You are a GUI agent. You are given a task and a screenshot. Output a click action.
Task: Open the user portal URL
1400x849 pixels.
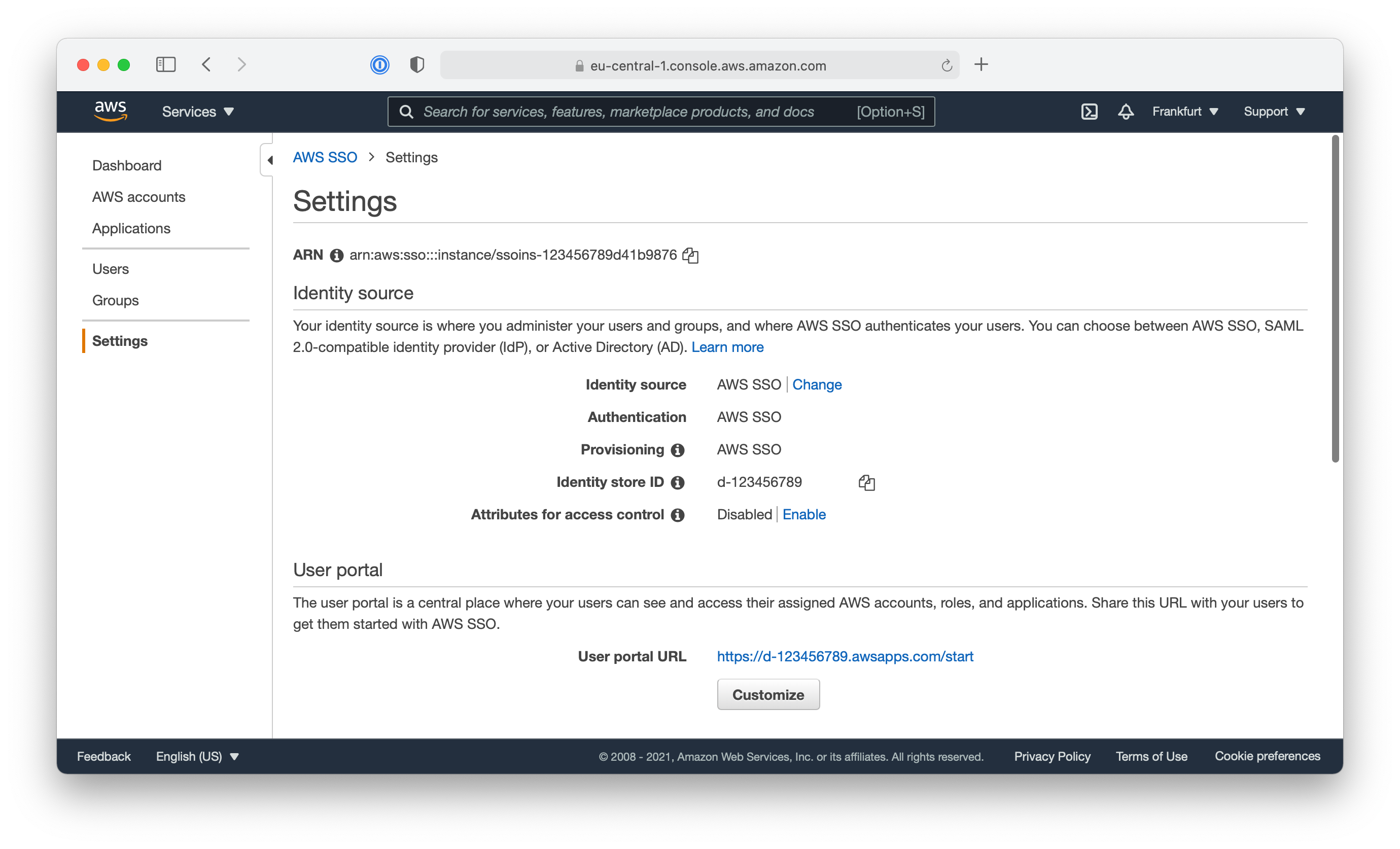coord(845,656)
